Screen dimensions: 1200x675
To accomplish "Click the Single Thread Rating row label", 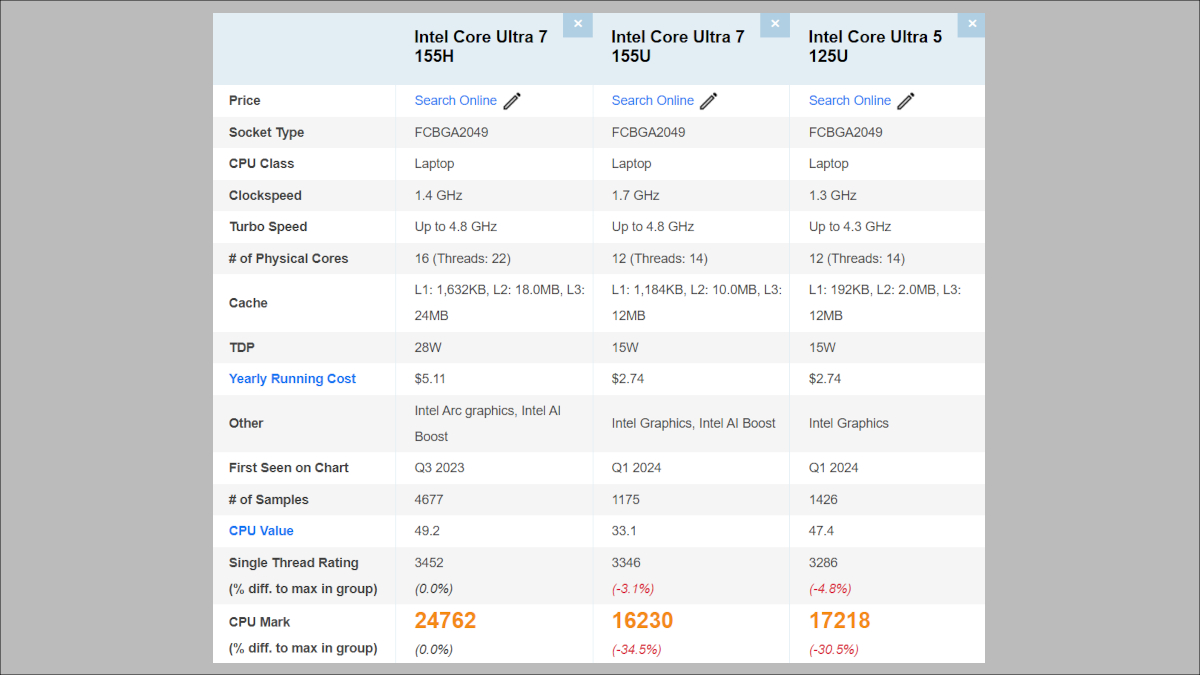I will 293,563.
